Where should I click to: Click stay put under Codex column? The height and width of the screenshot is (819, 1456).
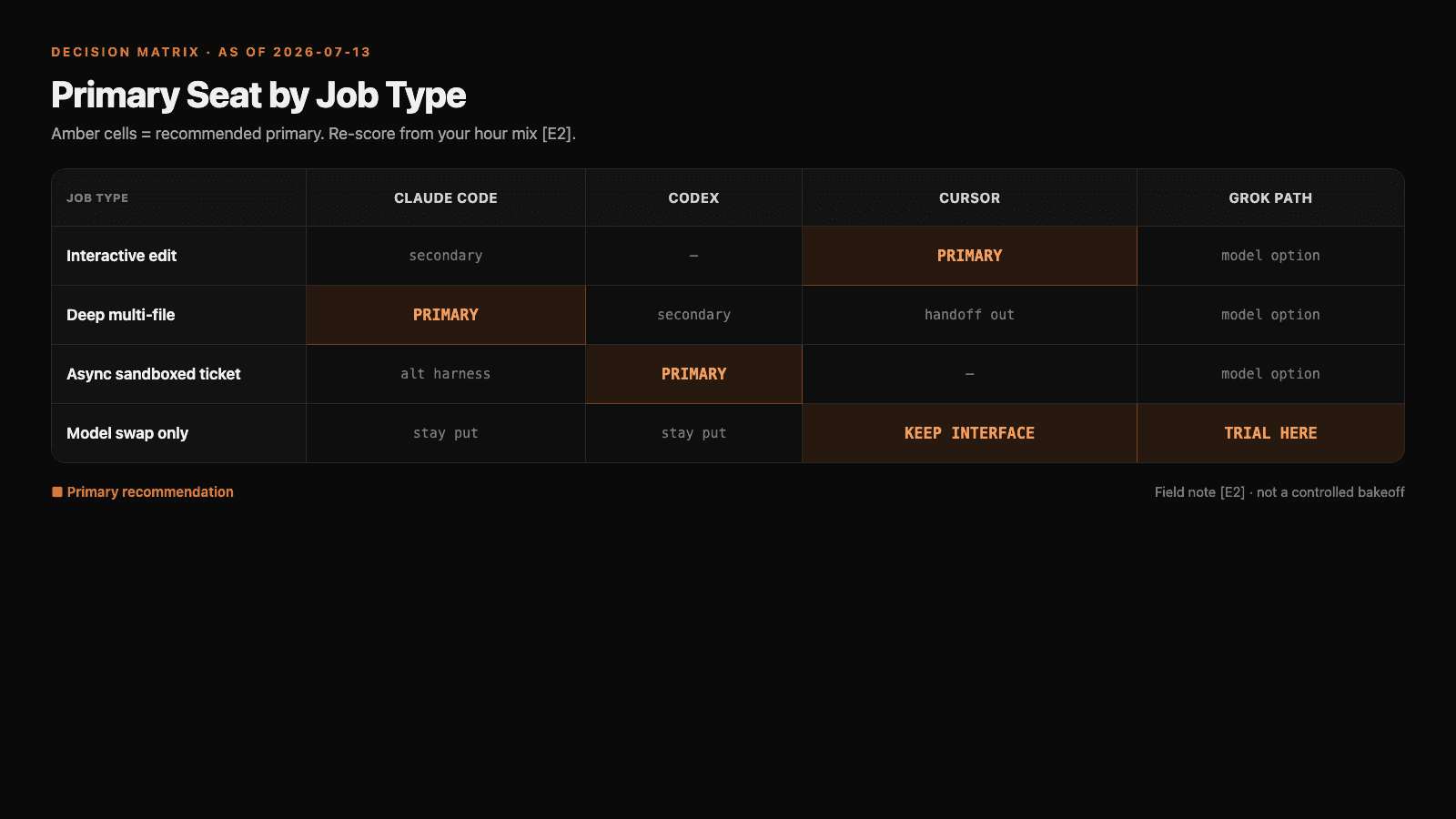(693, 433)
